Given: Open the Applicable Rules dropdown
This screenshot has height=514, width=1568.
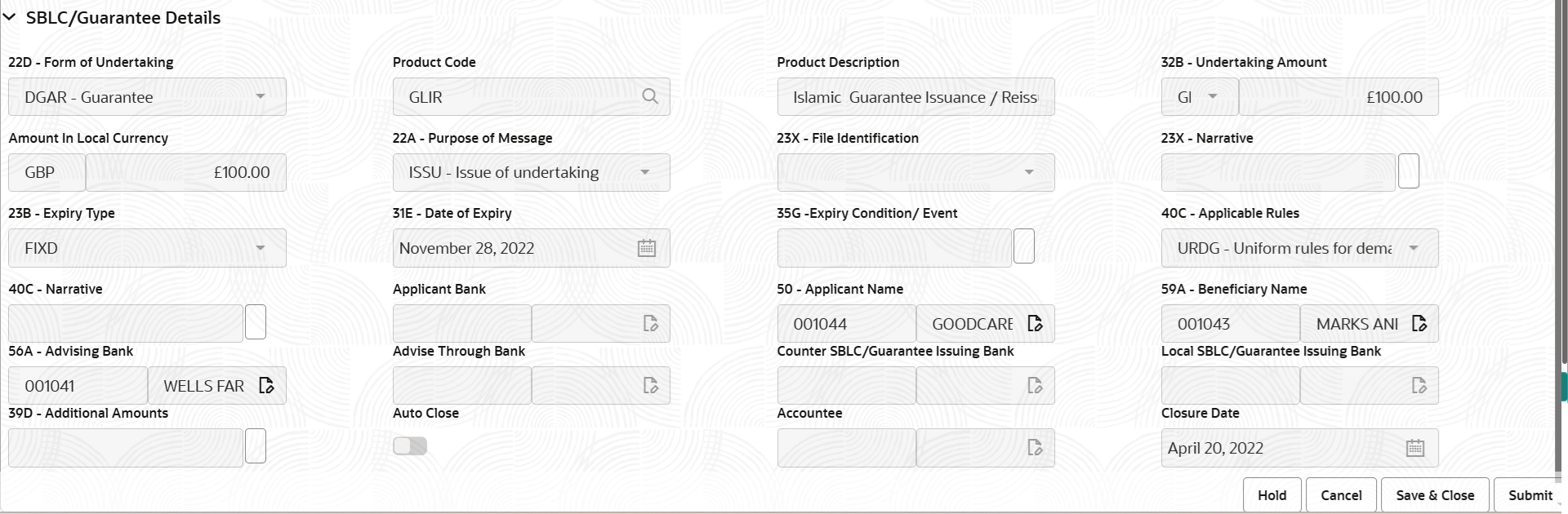Looking at the screenshot, I should 1414,248.
